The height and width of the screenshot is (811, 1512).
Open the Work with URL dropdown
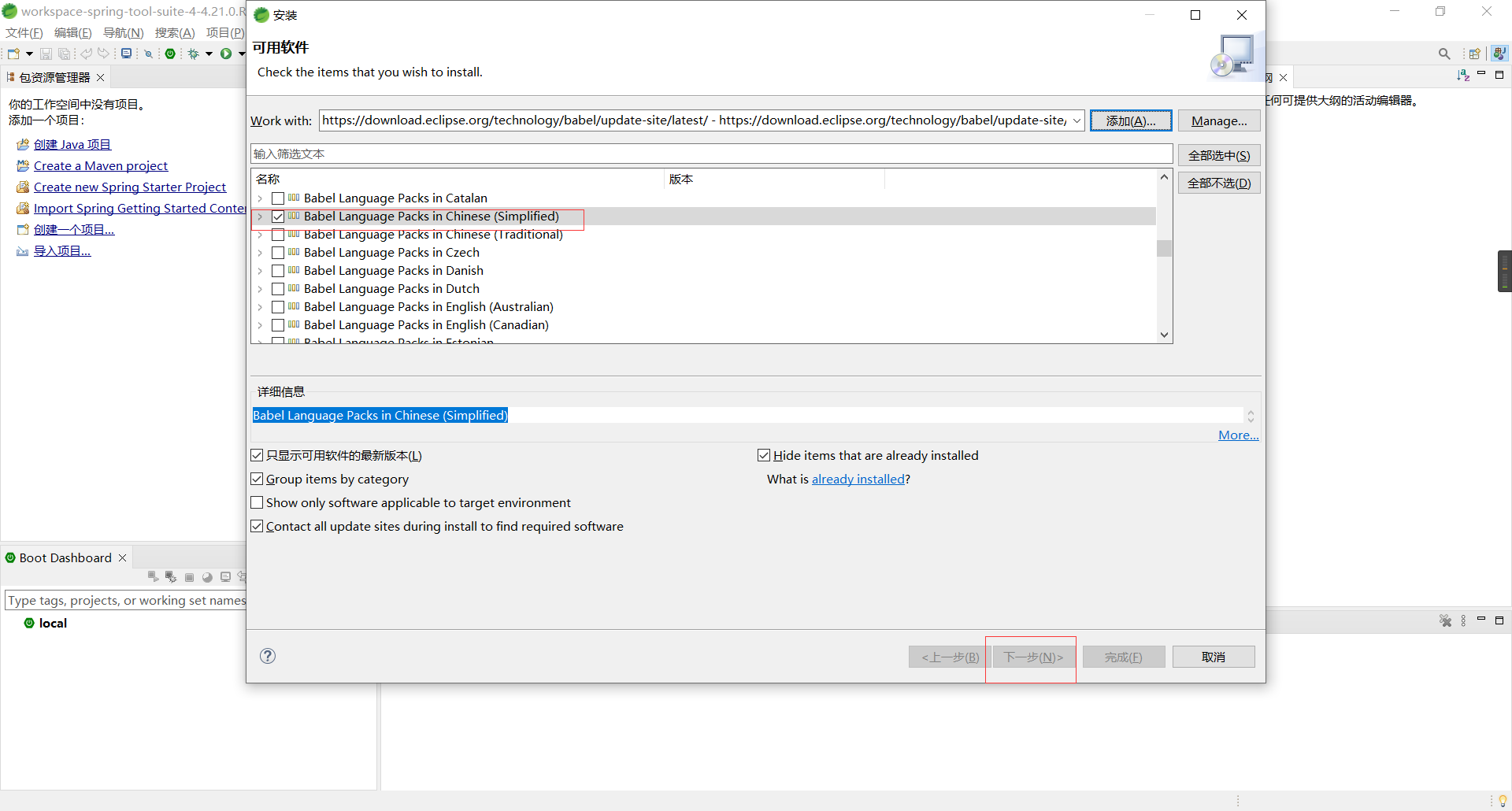[1077, 120]
